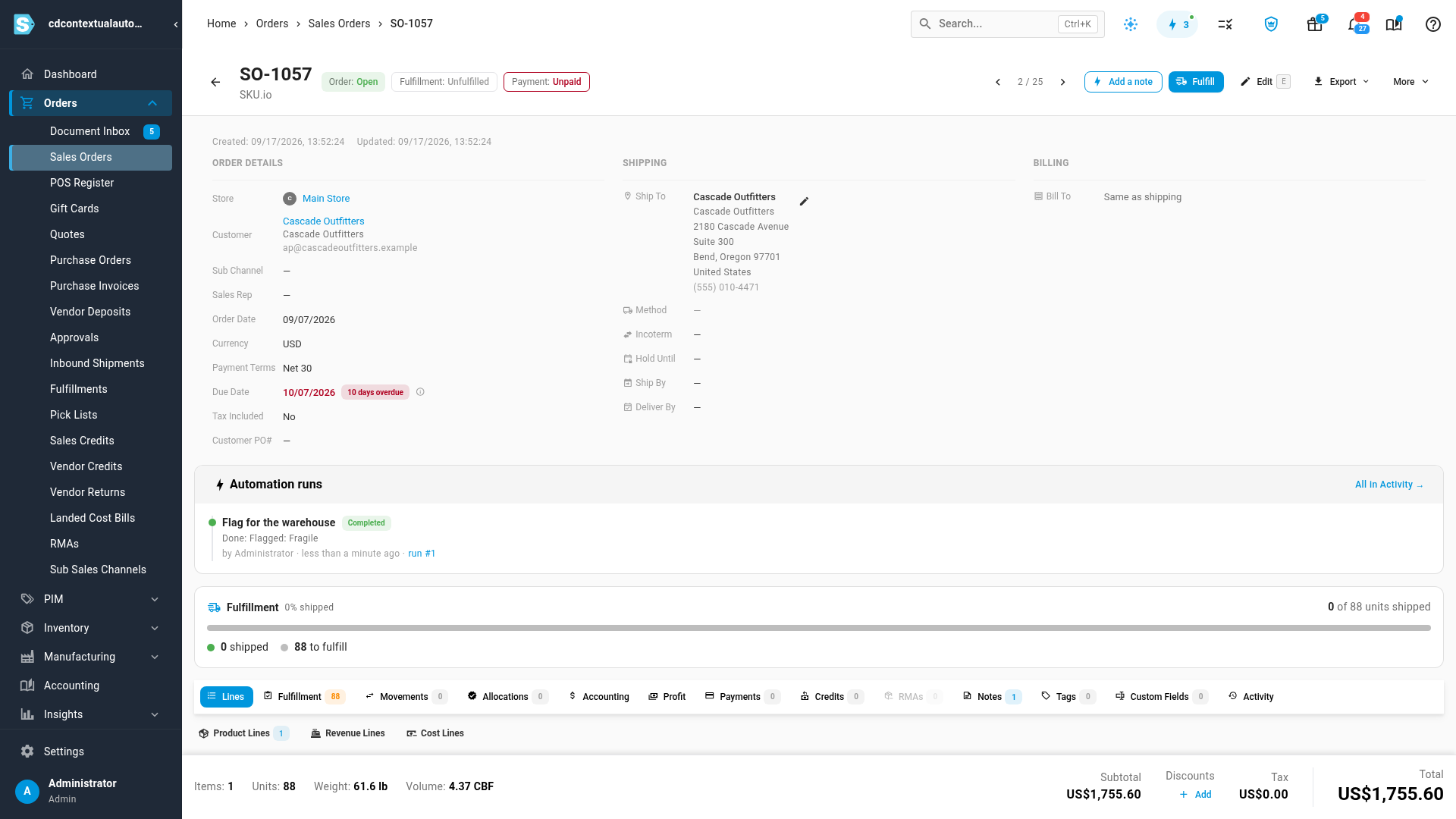Open the Notes tab
The height and width of the screenshot is (819, 1456).
coord(993,697)
